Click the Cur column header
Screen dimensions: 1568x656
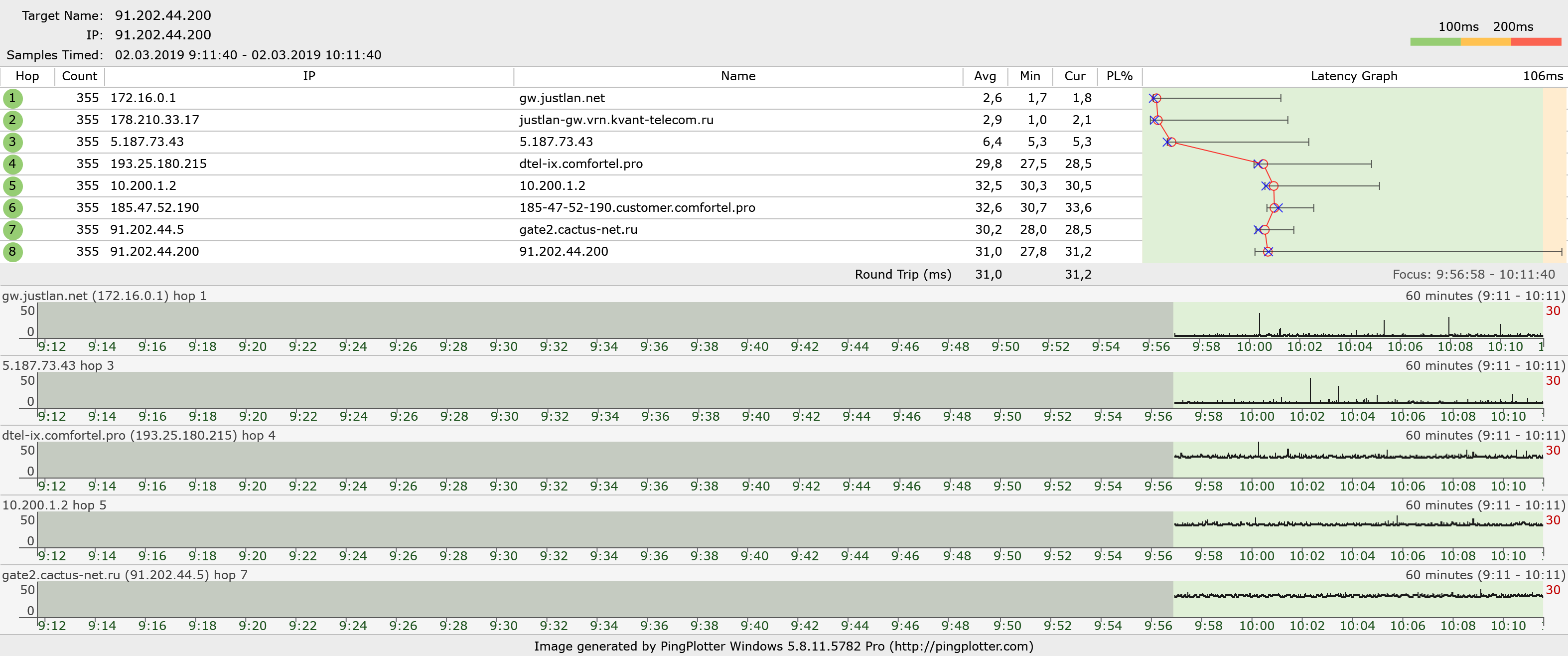pos(1075,76)
